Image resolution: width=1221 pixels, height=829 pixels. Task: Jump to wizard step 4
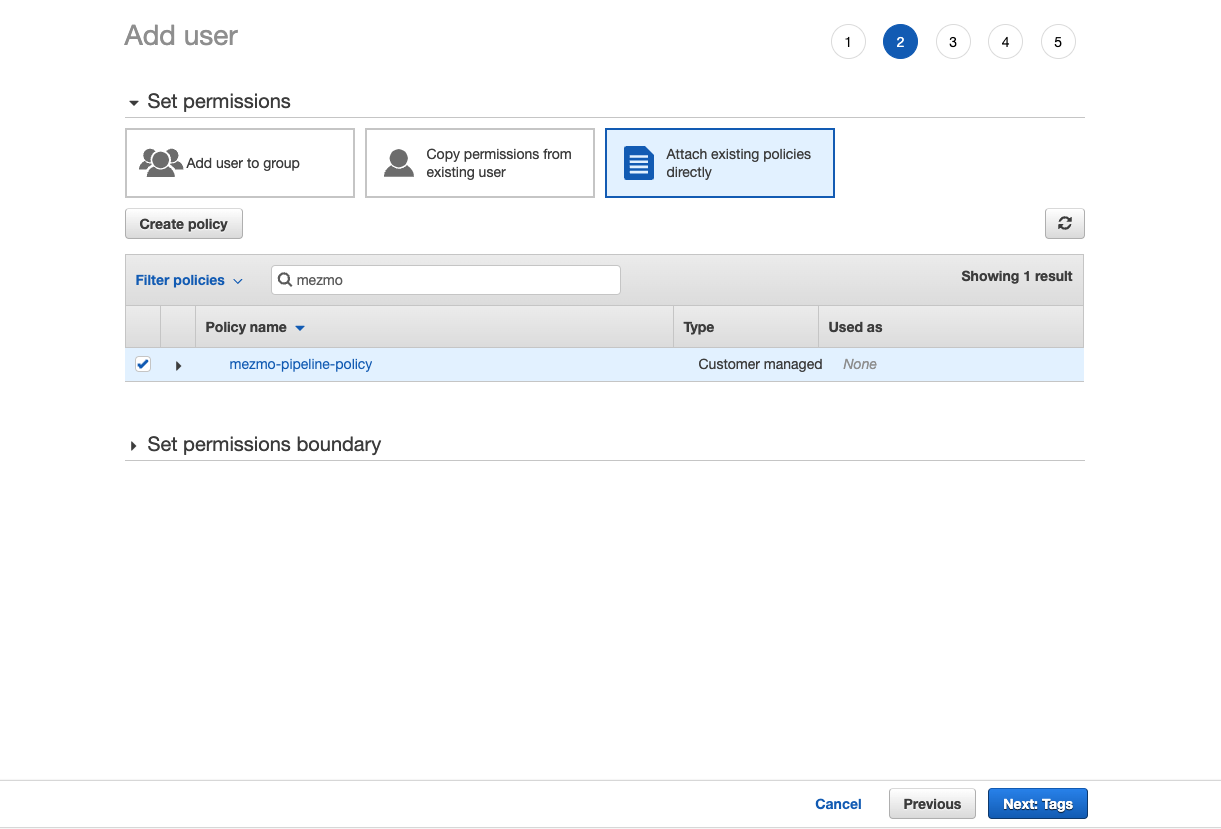[1005, 42]
